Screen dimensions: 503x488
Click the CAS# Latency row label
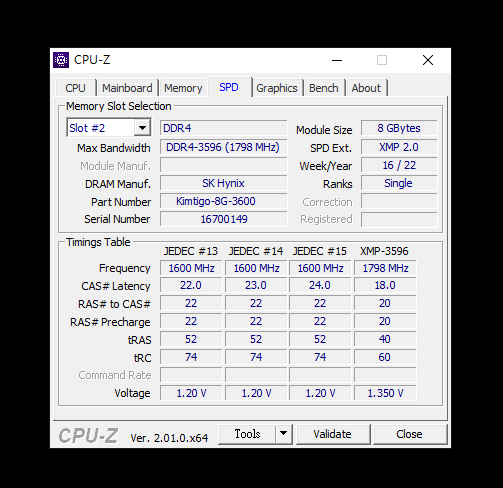[x=116, y=286]
